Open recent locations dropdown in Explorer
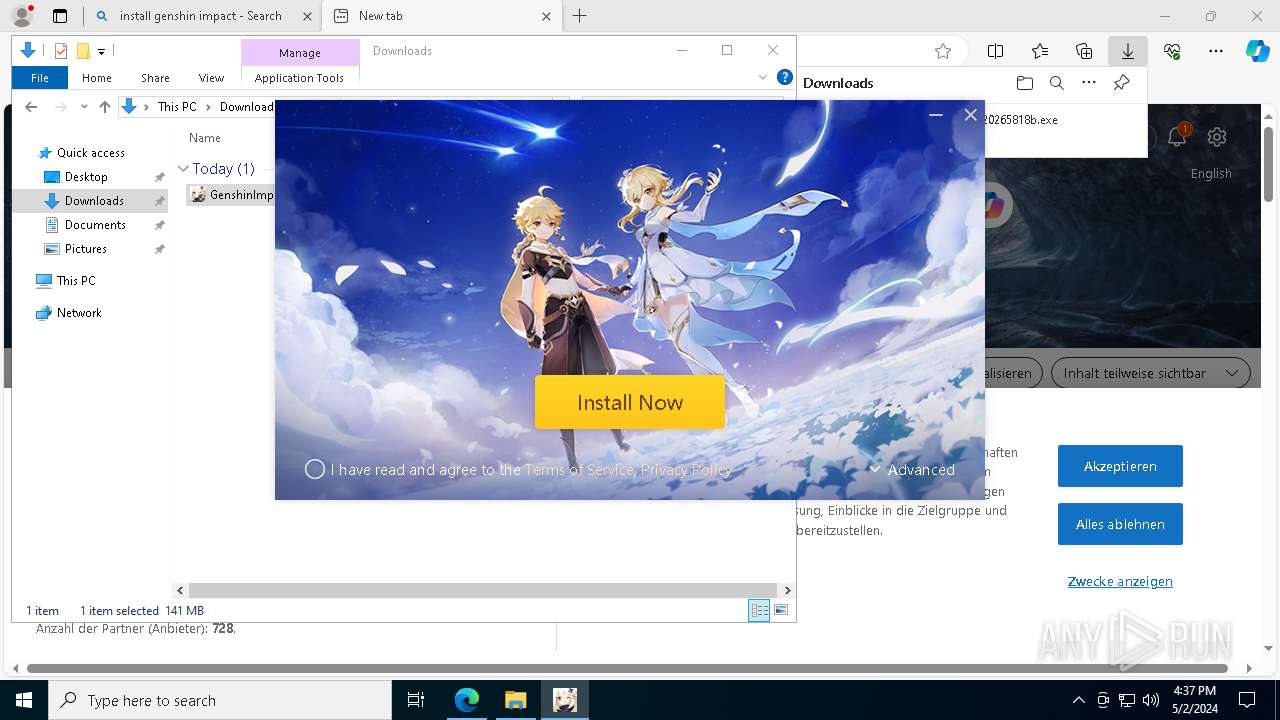Image resolution: width=1280 pixels, height=720 pixels. coord(84,107)
